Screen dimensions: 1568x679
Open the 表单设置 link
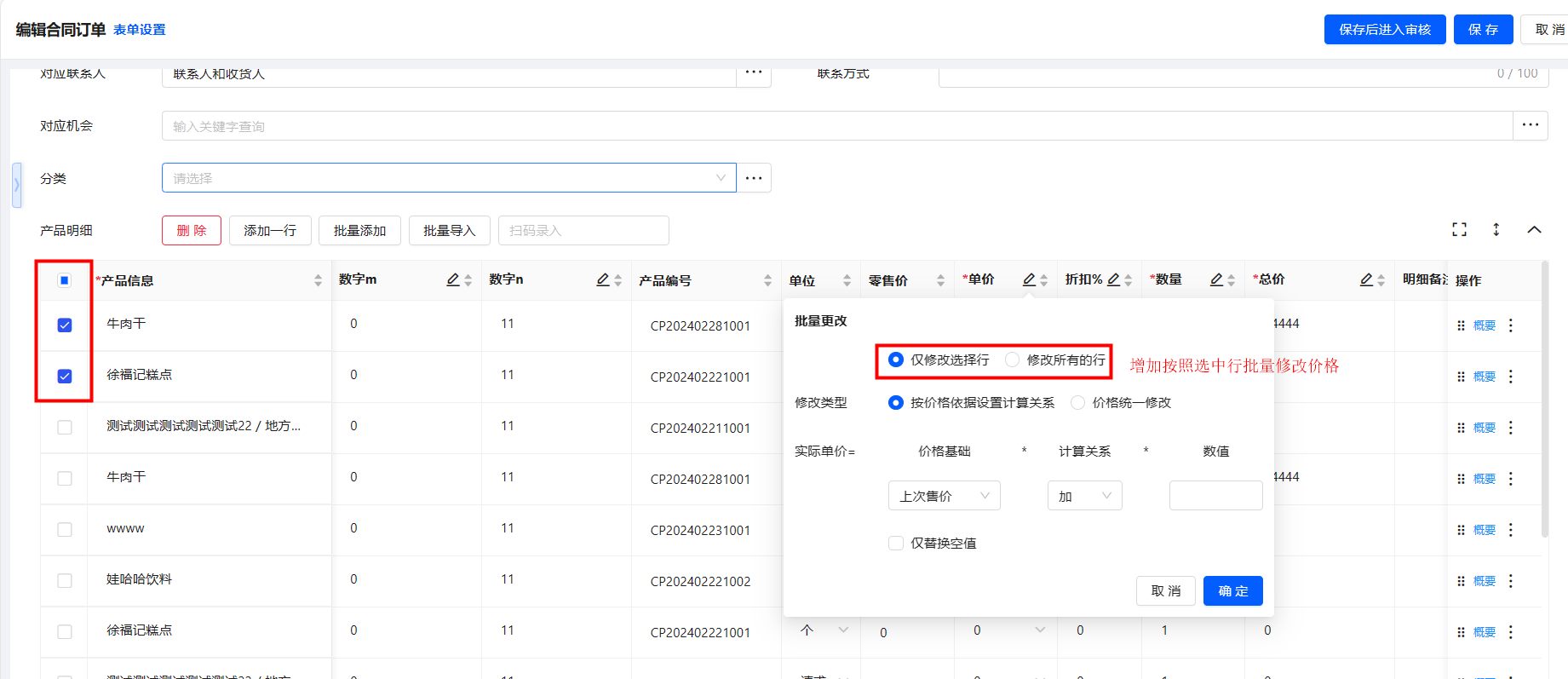click(140, 30)
